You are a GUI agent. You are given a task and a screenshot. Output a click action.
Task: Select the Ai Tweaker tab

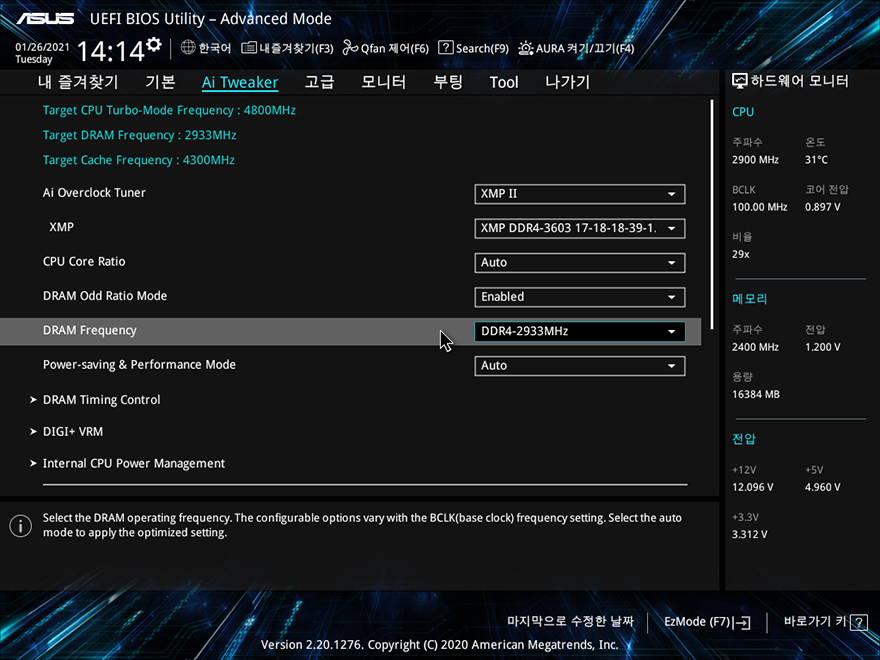pyautogui.click(x=240, y=82)
